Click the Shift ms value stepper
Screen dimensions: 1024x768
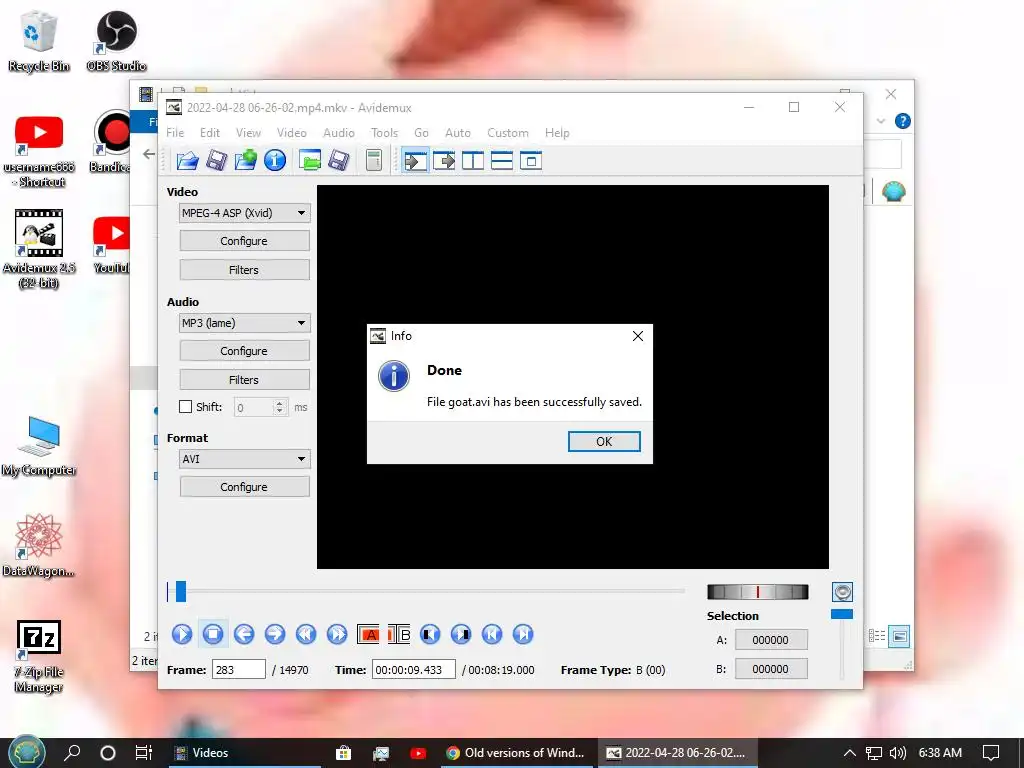pyautogui.click(x=280, y=407)
